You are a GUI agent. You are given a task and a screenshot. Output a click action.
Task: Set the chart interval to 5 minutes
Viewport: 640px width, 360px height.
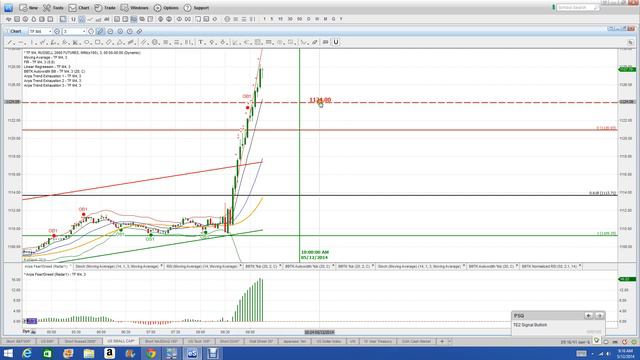[x=272, y=19]
